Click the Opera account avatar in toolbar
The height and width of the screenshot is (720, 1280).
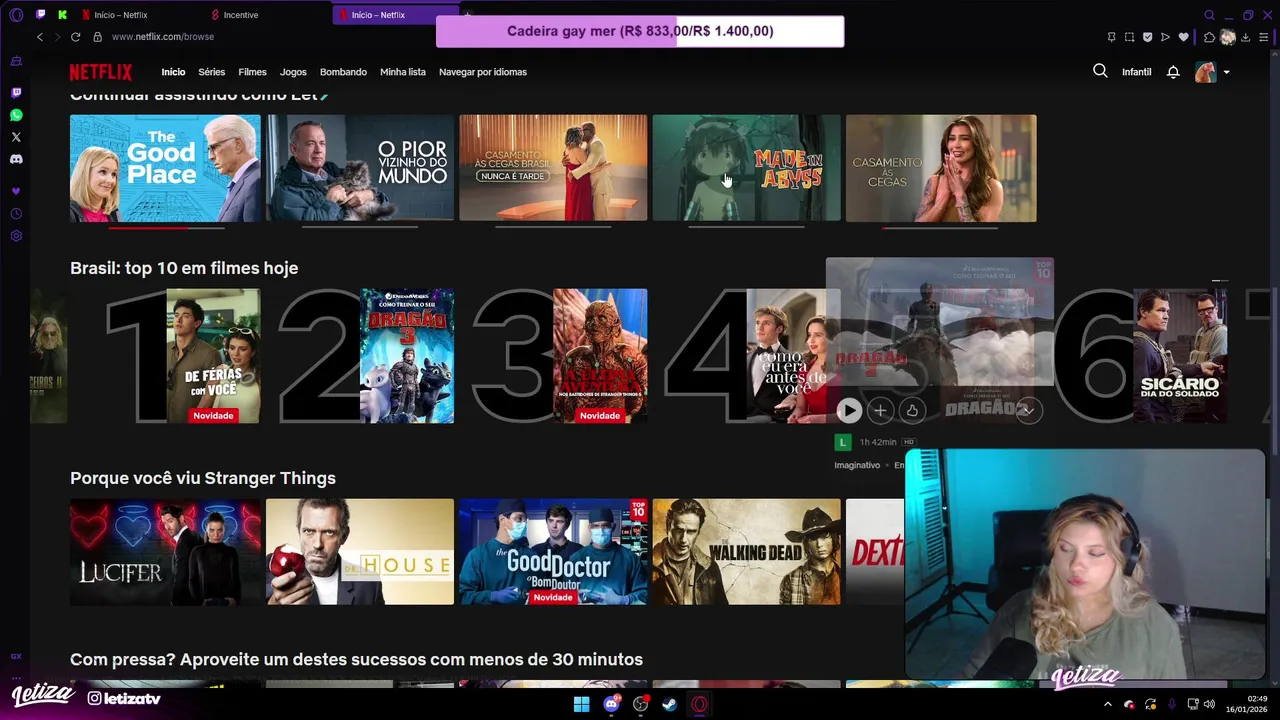[x=1228, y=37]
